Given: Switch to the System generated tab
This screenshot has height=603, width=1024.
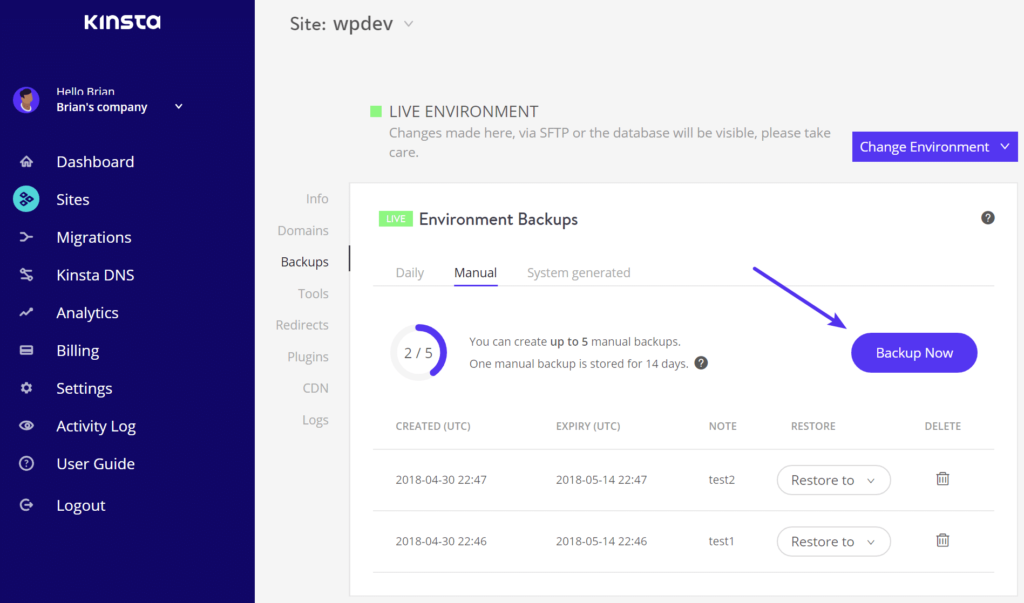Looking at the screenshot, I should pos(578,273).
